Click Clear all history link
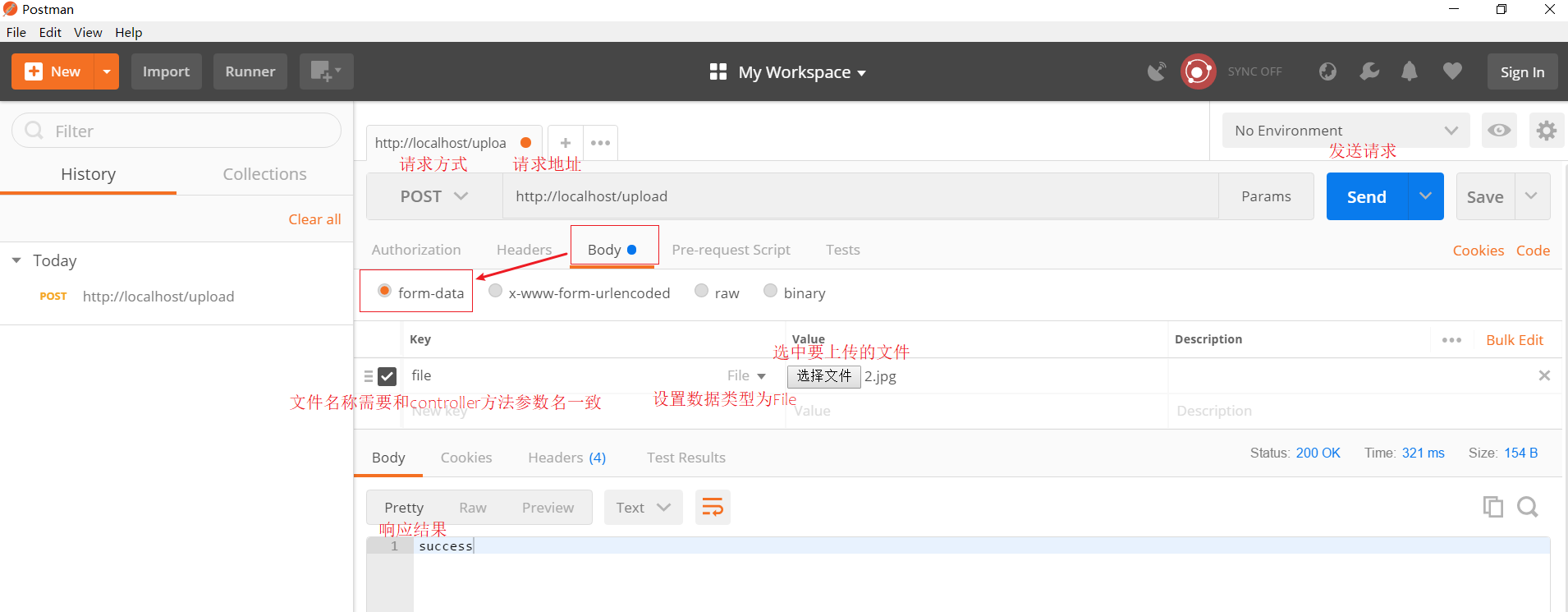Screen dimensions: 1568x612 [314, 219]
